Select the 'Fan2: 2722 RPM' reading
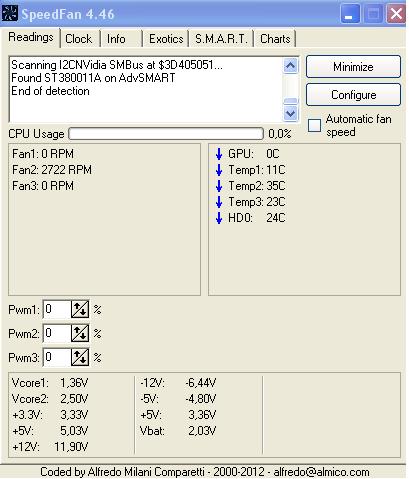This screenshot has width=409, height=479. 52,170
